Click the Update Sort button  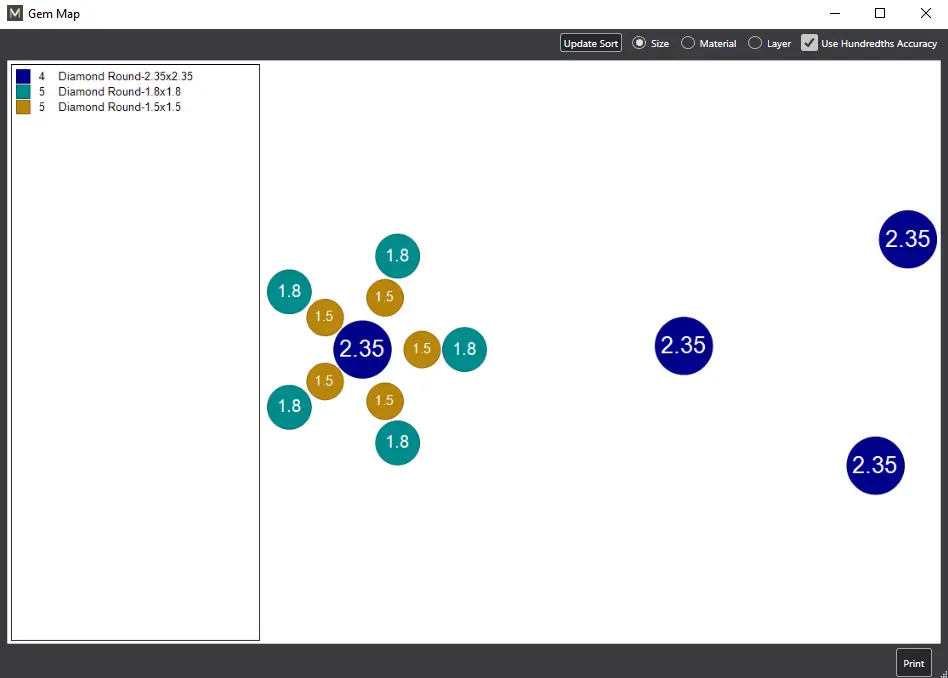click(590, 43)
